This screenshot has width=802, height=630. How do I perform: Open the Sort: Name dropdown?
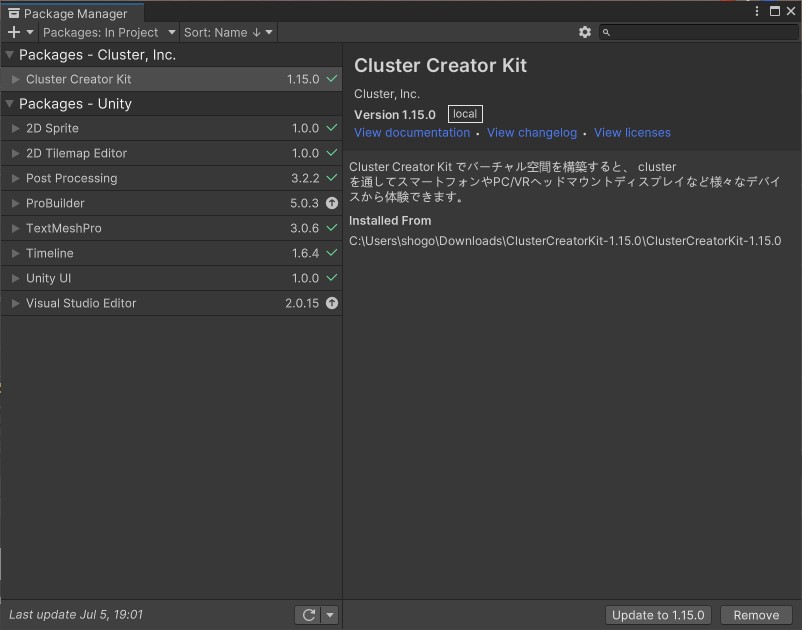coord(228,32)
